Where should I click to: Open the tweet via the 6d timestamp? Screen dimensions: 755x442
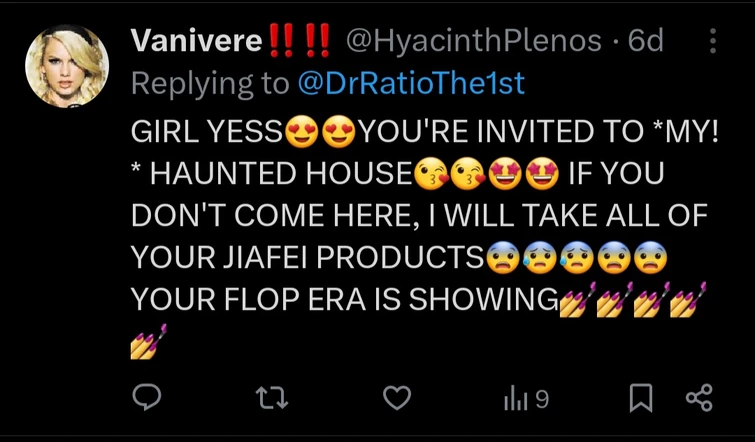(645, 40)
